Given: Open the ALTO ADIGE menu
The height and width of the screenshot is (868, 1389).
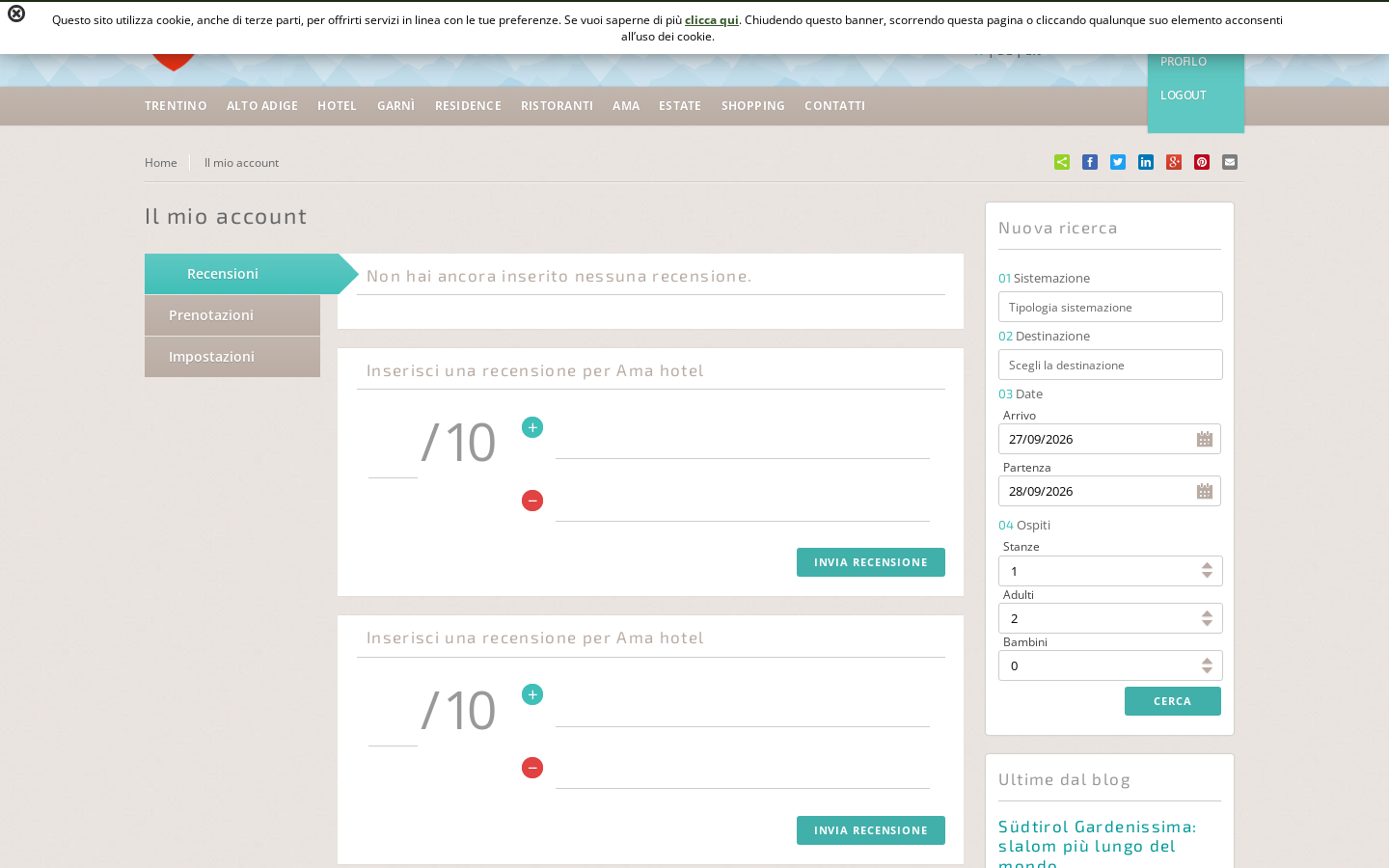Looking at the screenshot, I should (262, 106).
